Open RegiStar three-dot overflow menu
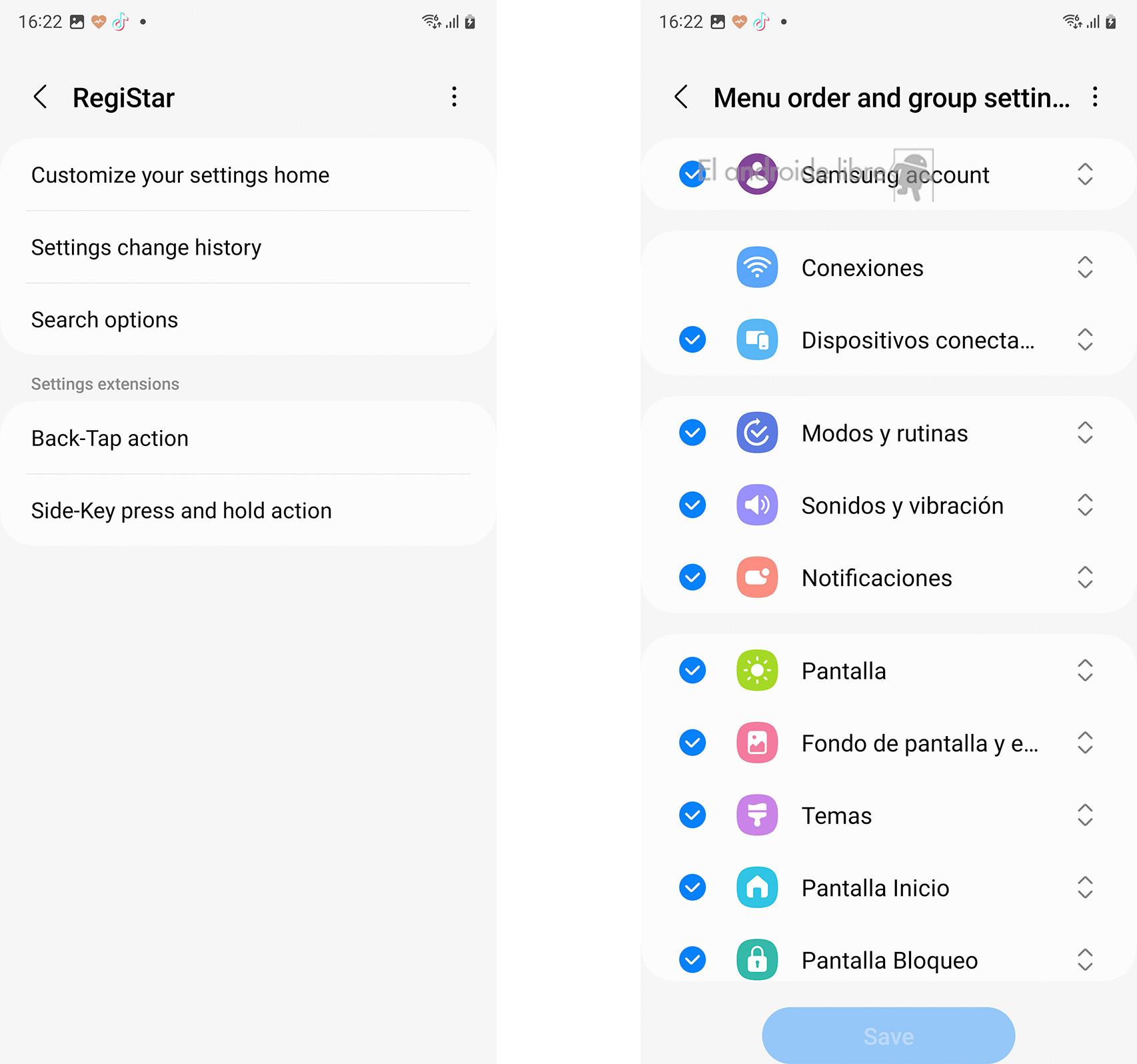The height and width of the screenshot is (1064, 1137). [454, 97]
